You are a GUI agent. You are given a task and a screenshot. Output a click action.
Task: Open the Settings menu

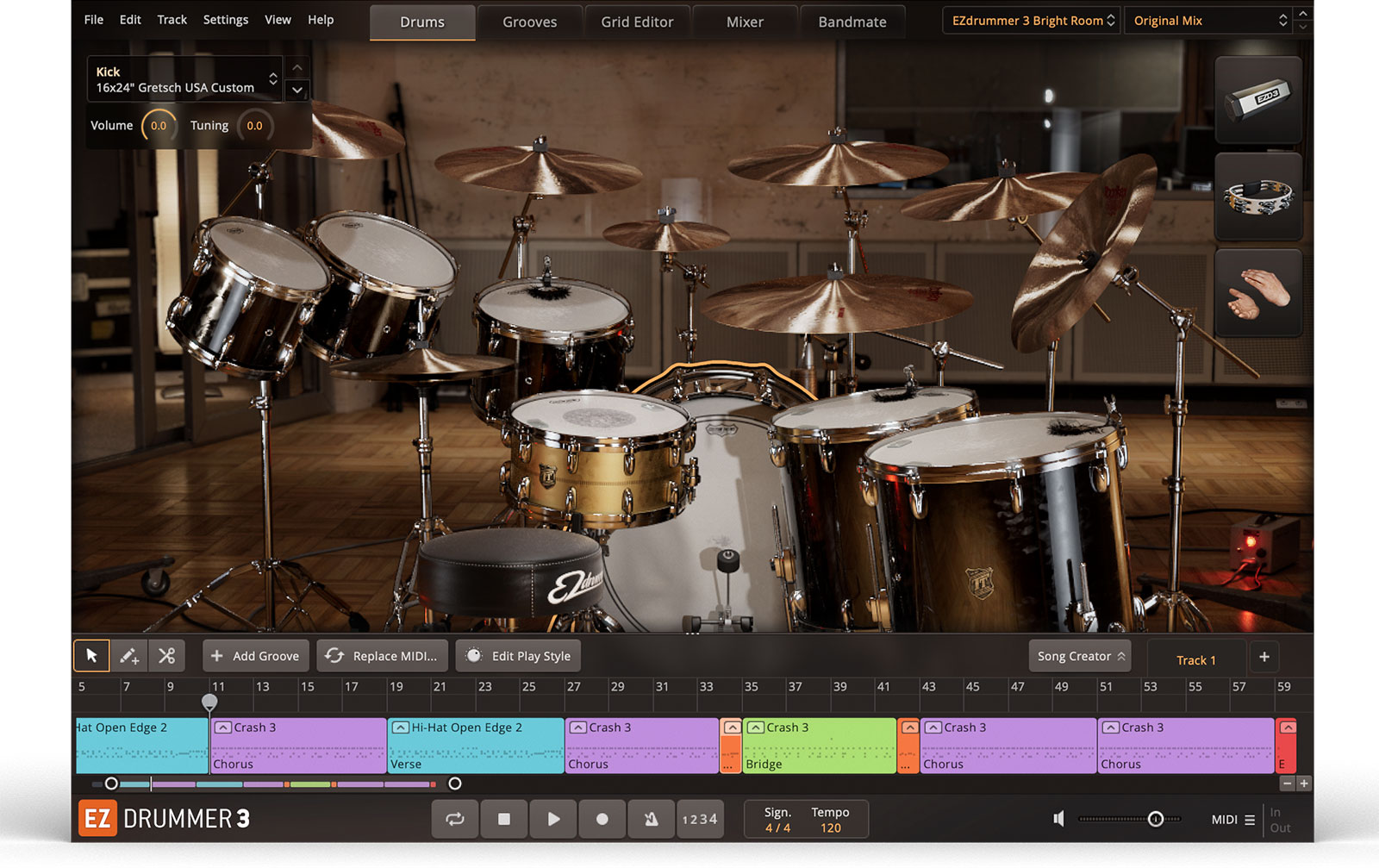226,20
